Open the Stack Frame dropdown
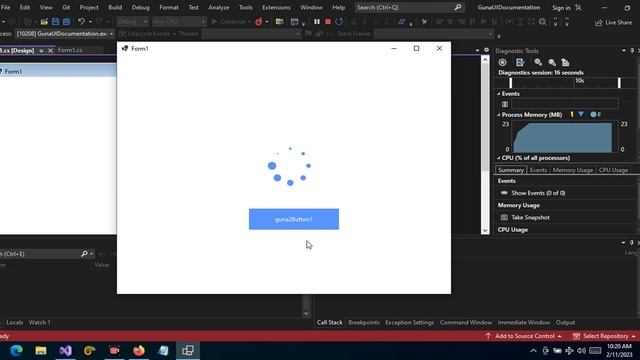Screen dimensions: 640x360 pos(433,34)
